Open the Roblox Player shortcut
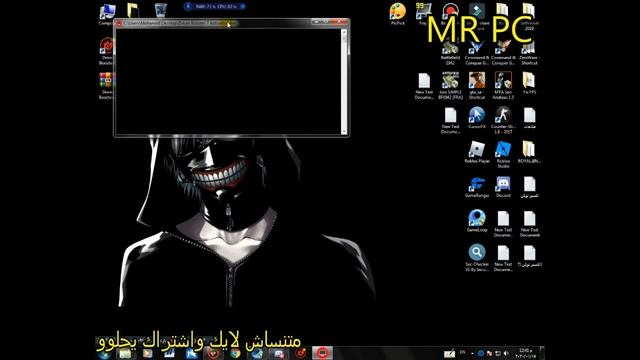 [477, 152]
